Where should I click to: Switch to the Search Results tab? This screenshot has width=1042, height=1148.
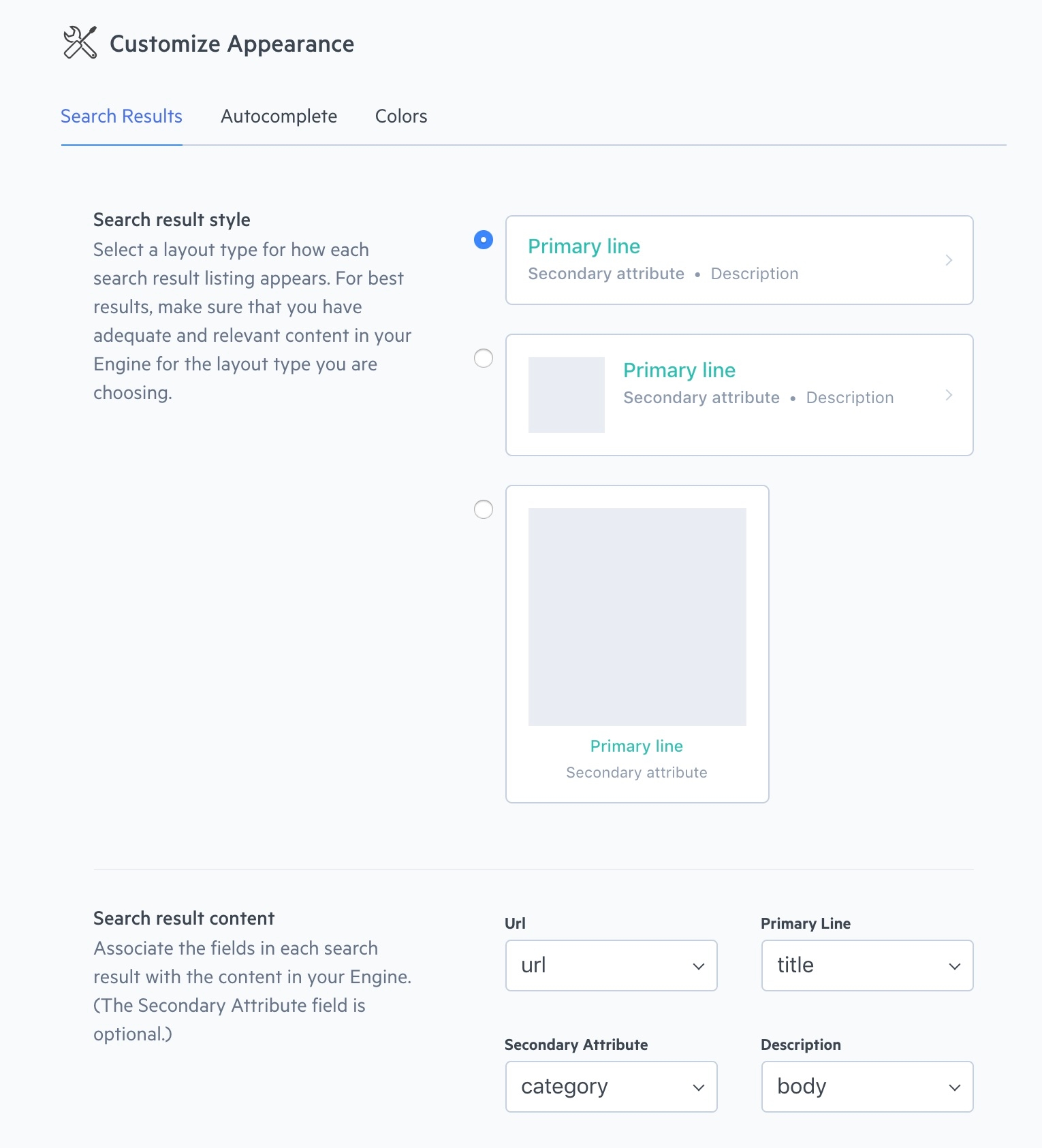(x=122, y=116)
